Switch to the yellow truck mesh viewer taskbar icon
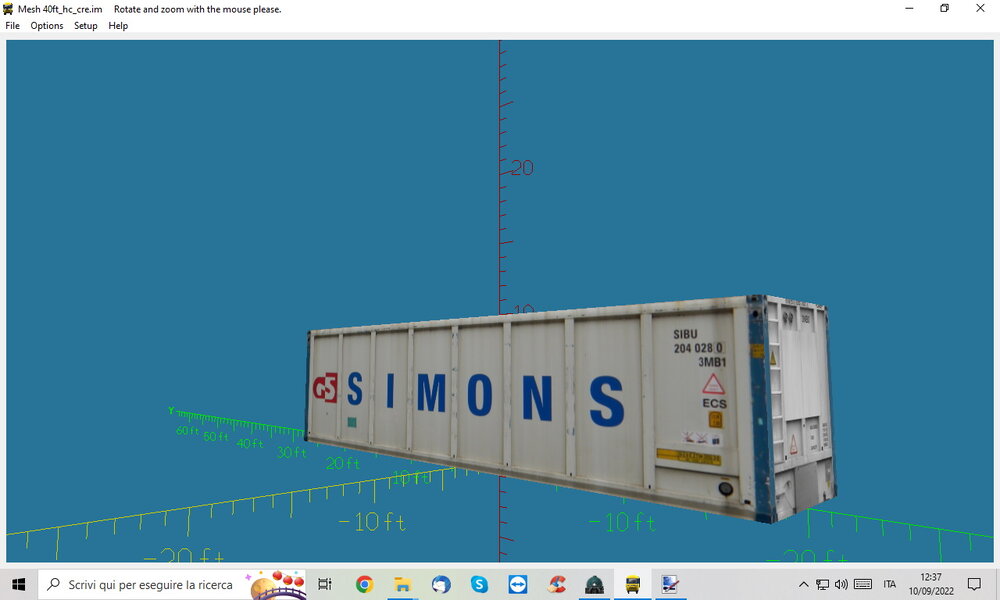 click(x=633, y=584)
